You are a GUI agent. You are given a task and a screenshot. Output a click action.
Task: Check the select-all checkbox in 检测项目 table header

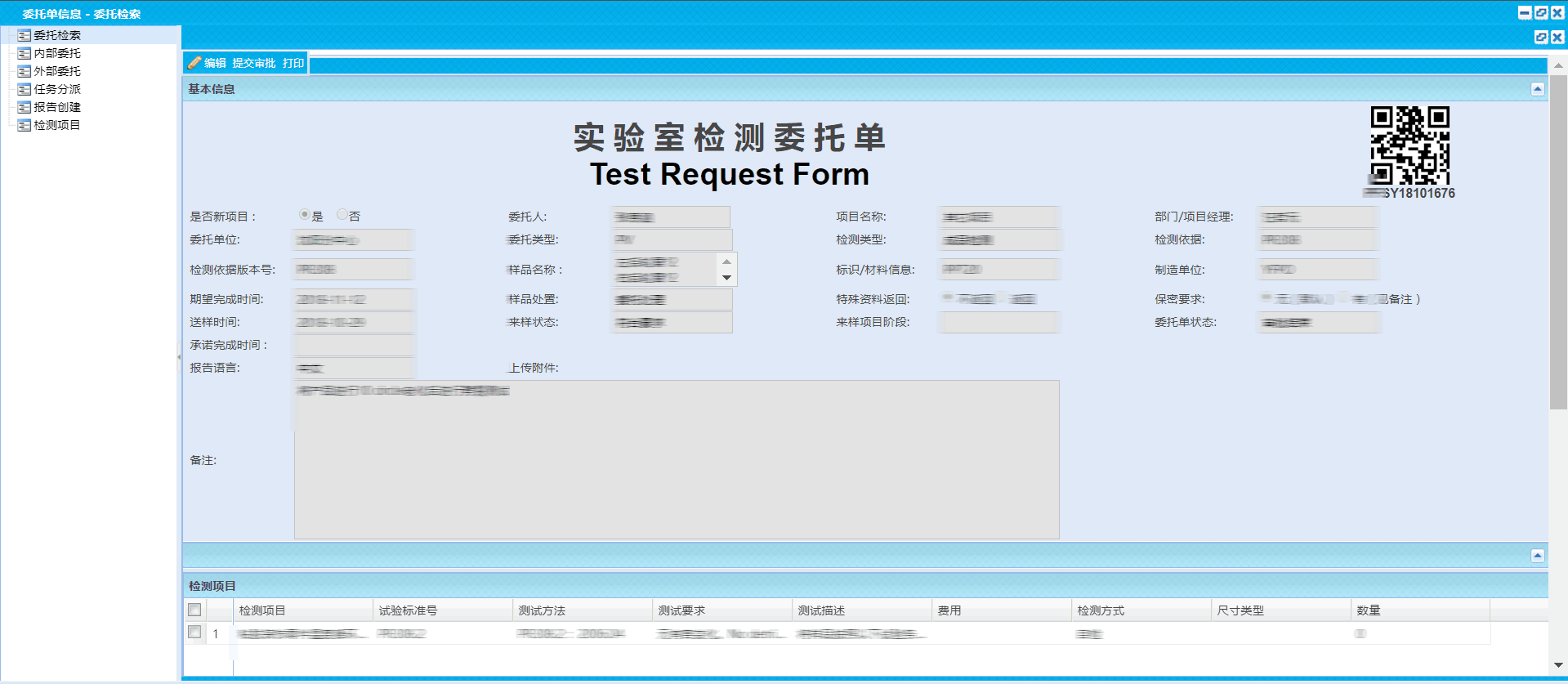coord(194,610)
